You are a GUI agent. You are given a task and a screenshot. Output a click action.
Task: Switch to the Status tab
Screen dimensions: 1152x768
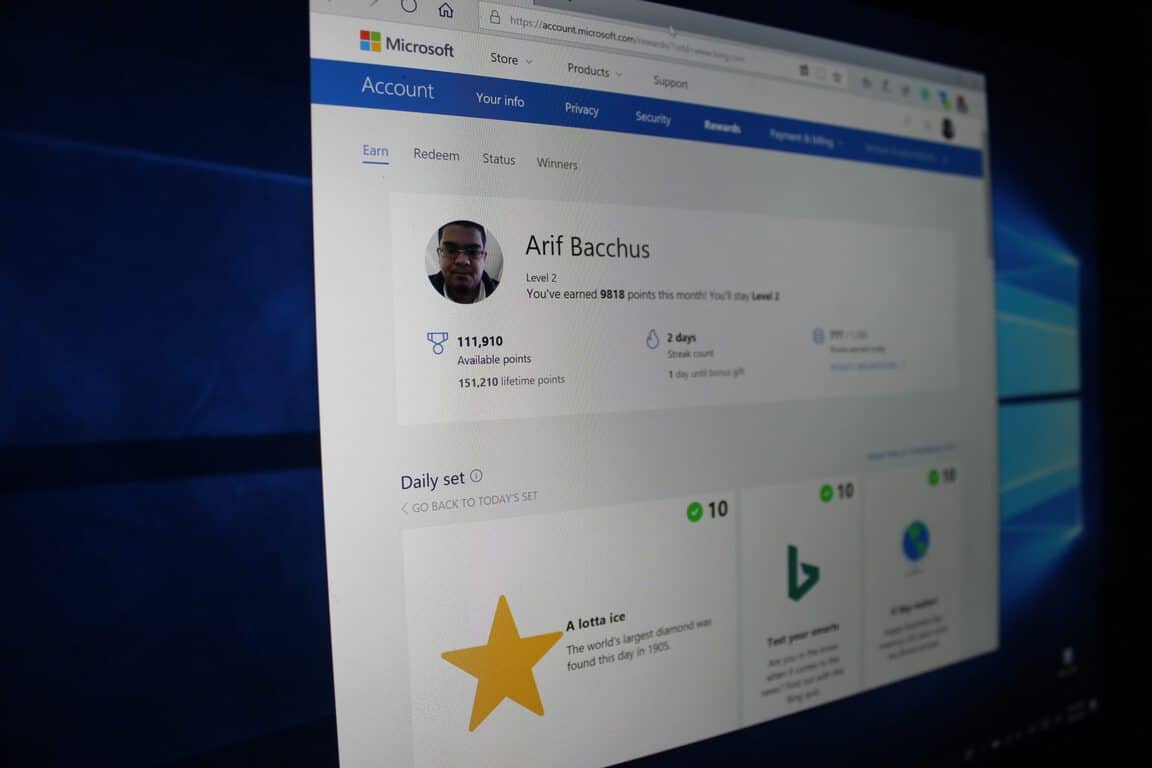(498, 159)
